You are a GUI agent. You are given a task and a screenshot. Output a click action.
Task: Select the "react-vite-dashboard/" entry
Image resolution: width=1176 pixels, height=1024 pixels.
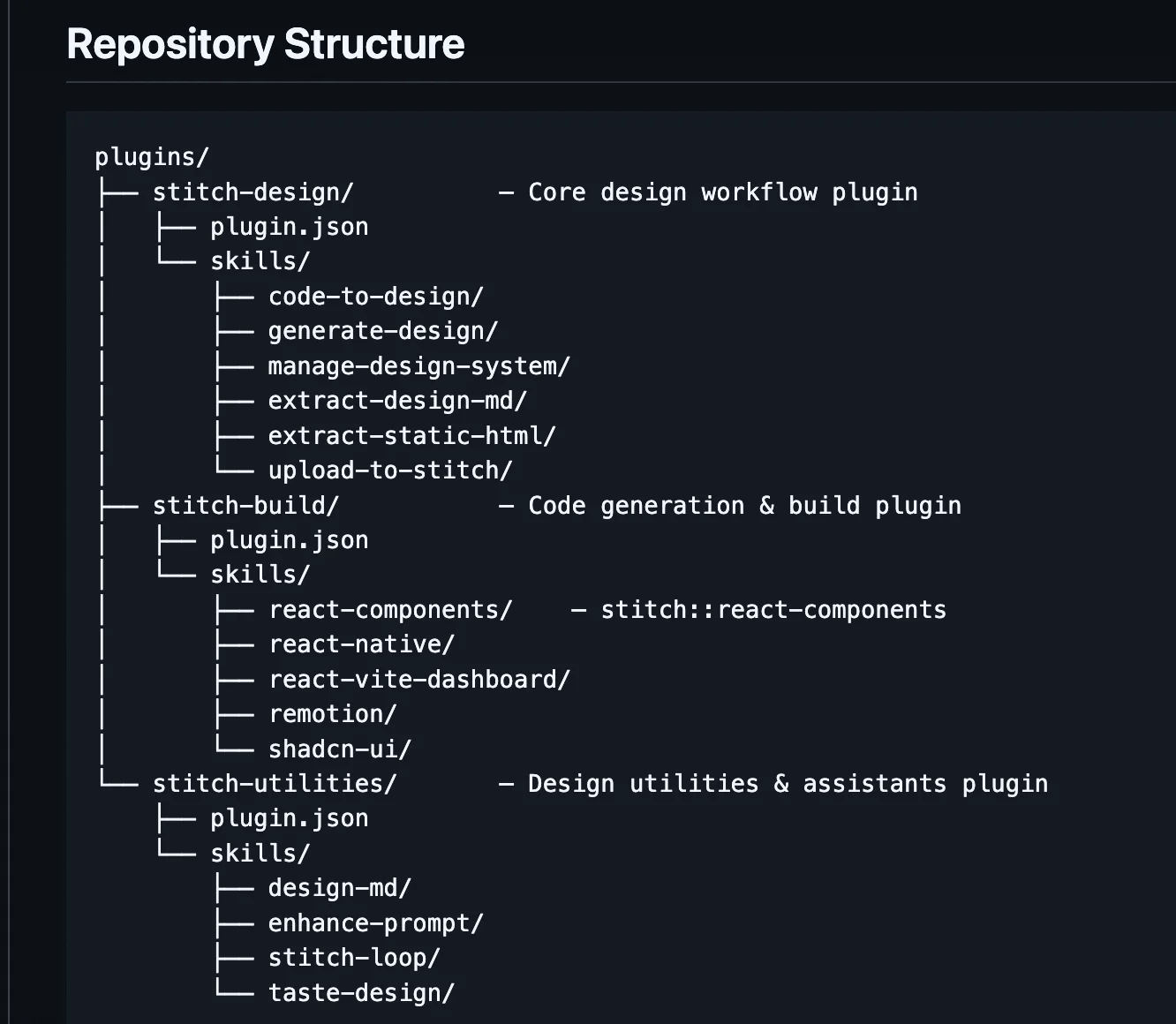[x=419, y=680]
